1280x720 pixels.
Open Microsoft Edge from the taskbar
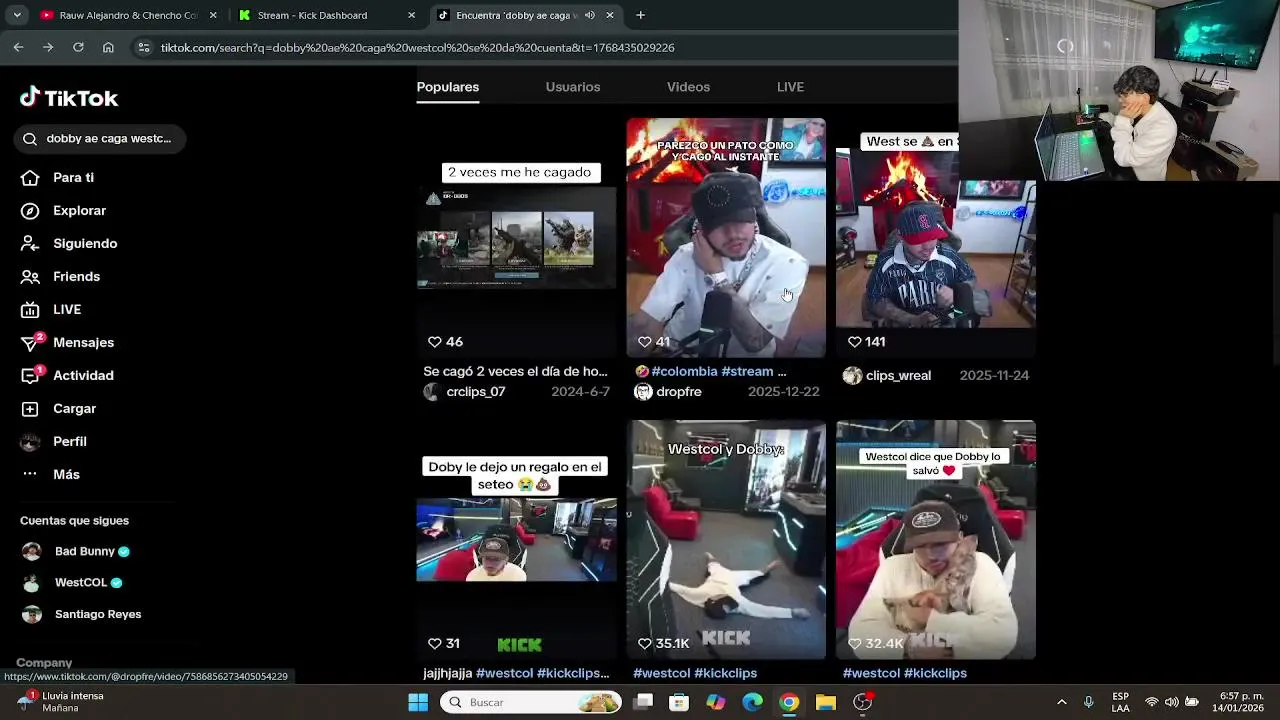(752, 702)
